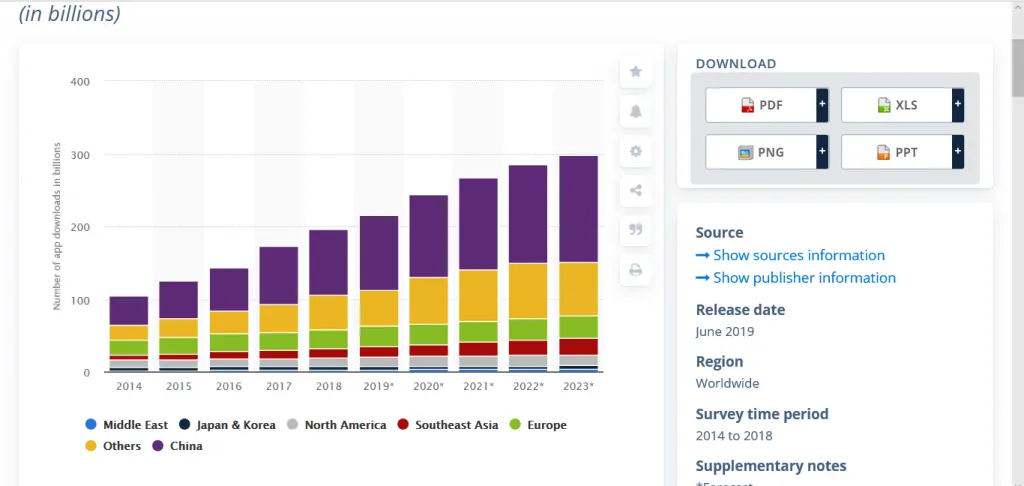Viewport: 1024px width, 486px height.
Task: Click the 400 y-axis label
Action: tap(79, 82)
